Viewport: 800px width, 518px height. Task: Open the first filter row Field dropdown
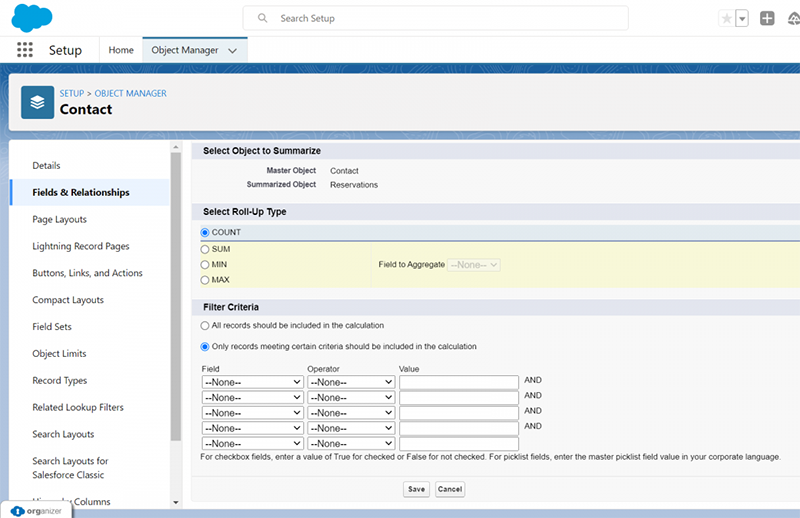[253, 382]
